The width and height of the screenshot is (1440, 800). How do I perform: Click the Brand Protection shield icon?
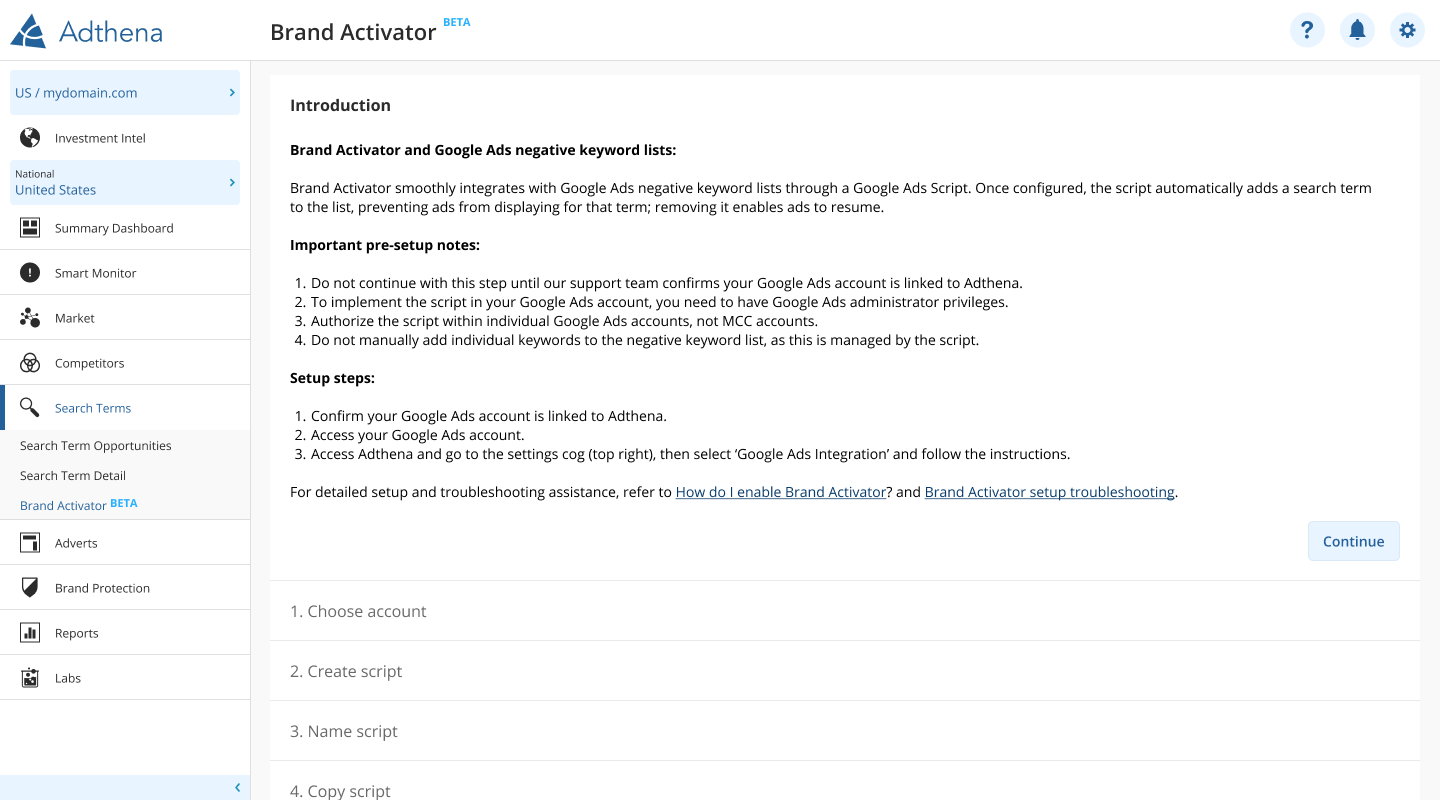pyautogui.click(x=30, y=588)
